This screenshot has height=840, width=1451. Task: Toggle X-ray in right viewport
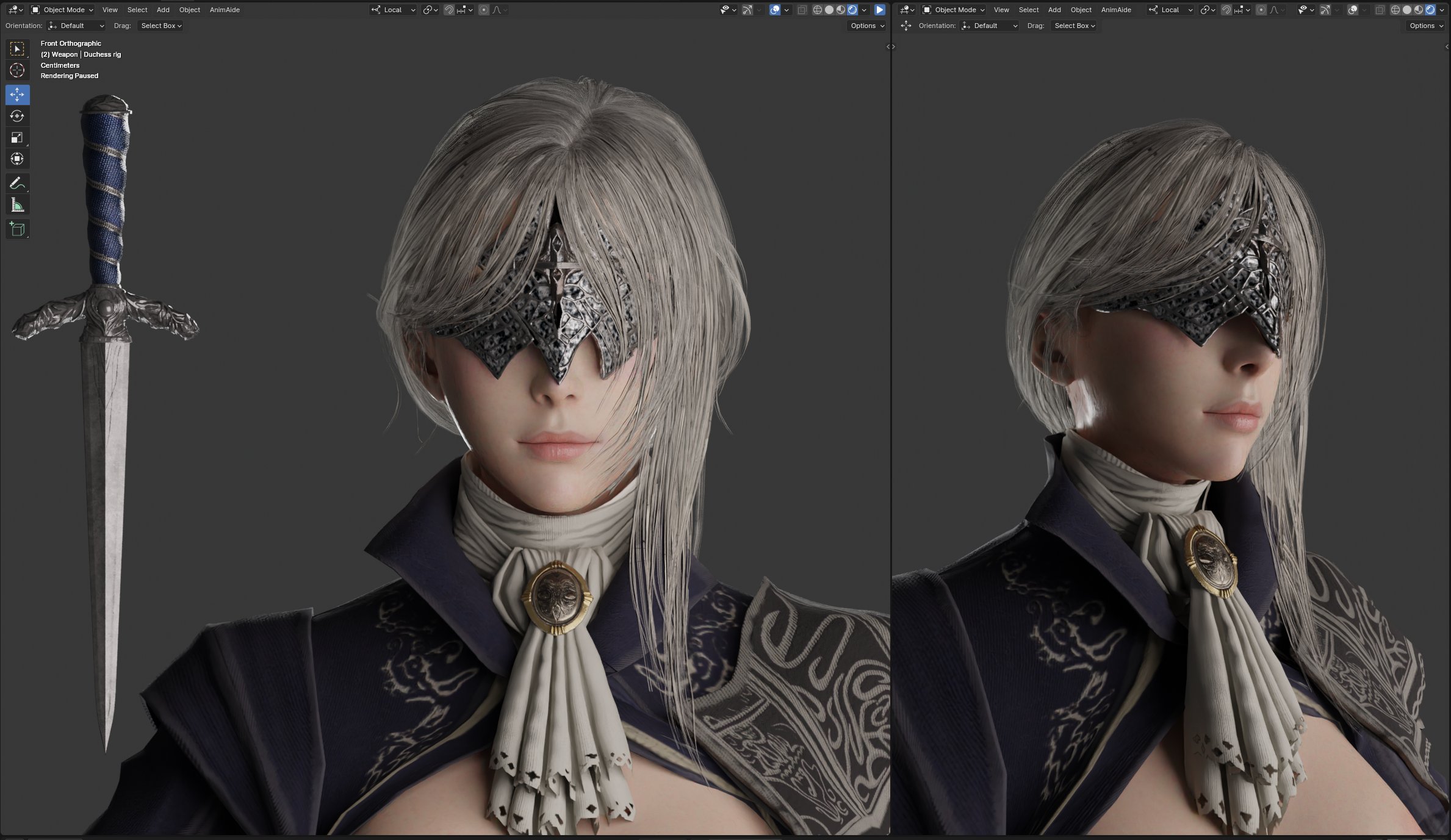[1380, 10]
